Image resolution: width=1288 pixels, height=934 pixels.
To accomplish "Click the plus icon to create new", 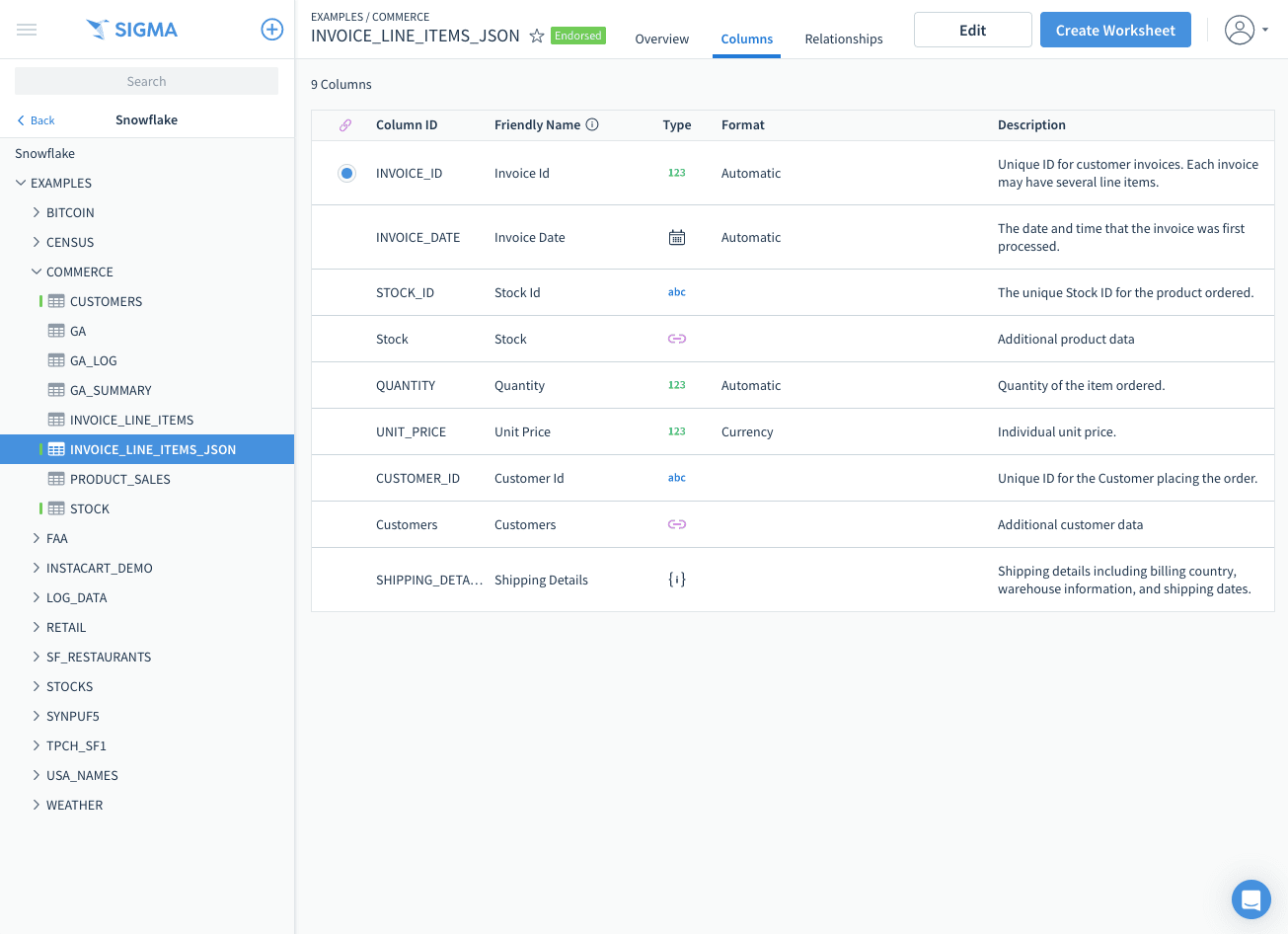I will click(271, 30).
